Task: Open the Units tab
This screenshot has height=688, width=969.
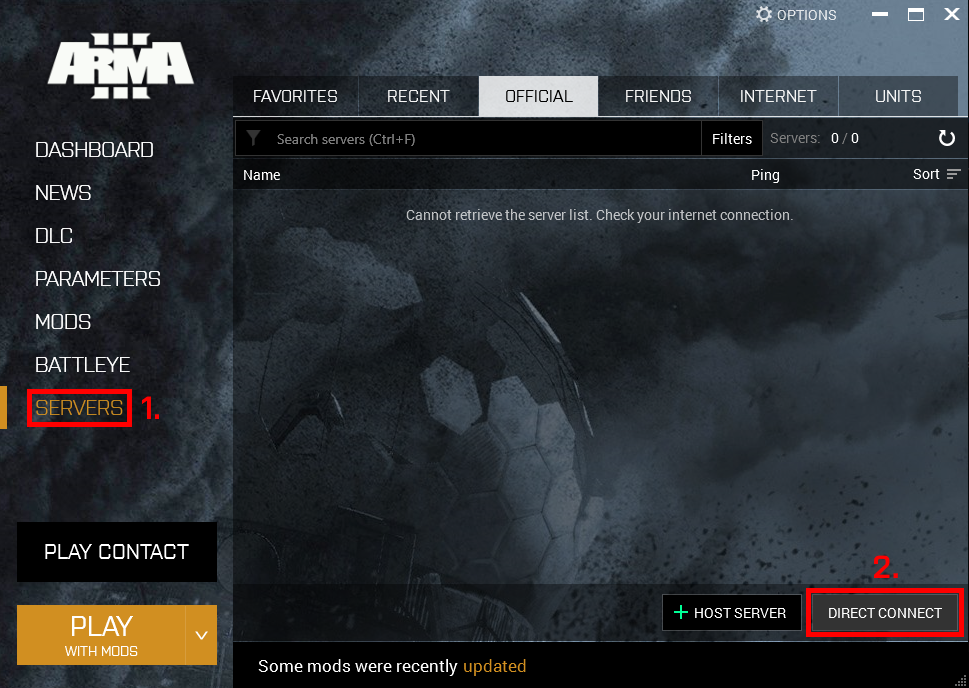Action: click(898, 97)
